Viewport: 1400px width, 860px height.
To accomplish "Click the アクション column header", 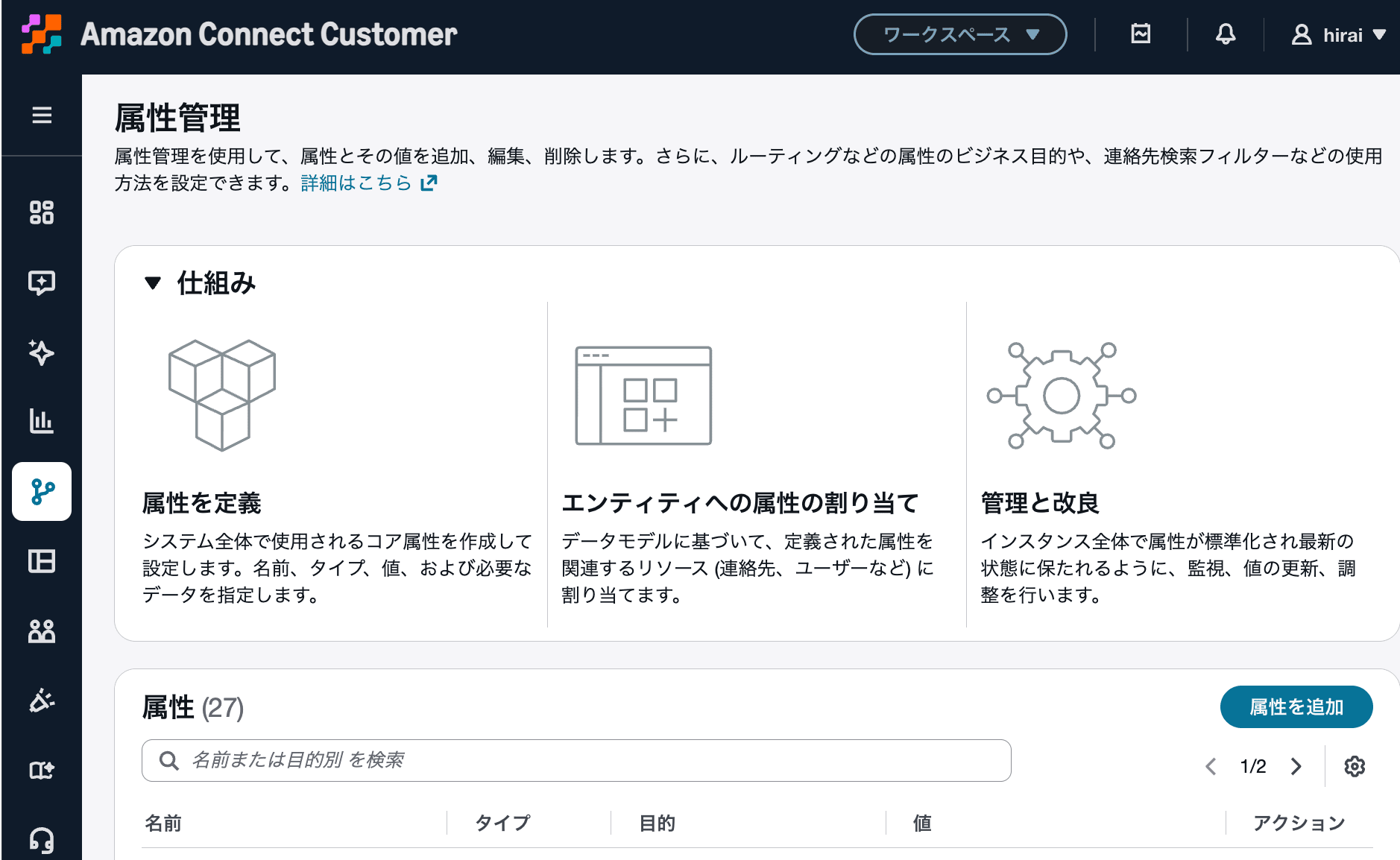I will (x=1299, y=823).
